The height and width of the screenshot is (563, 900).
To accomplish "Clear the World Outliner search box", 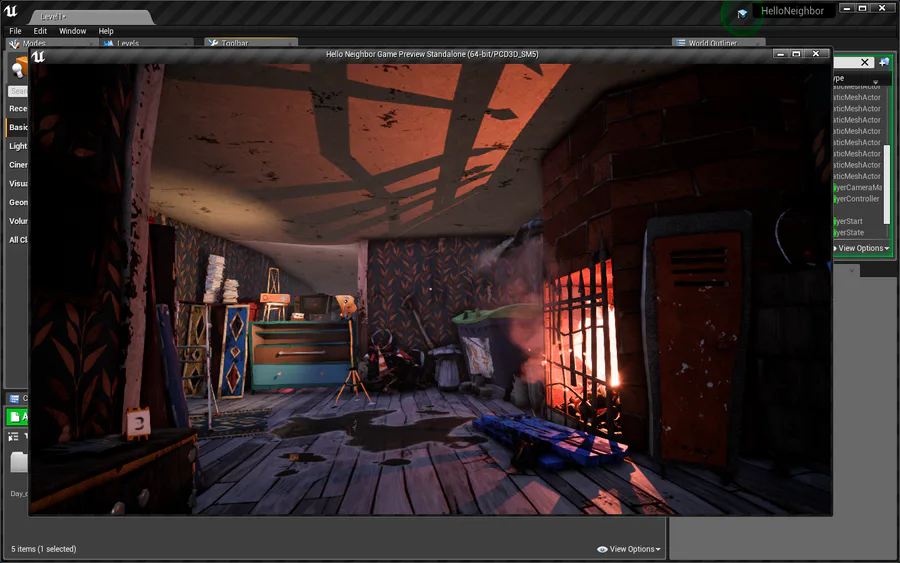I will tap(864, 62).
